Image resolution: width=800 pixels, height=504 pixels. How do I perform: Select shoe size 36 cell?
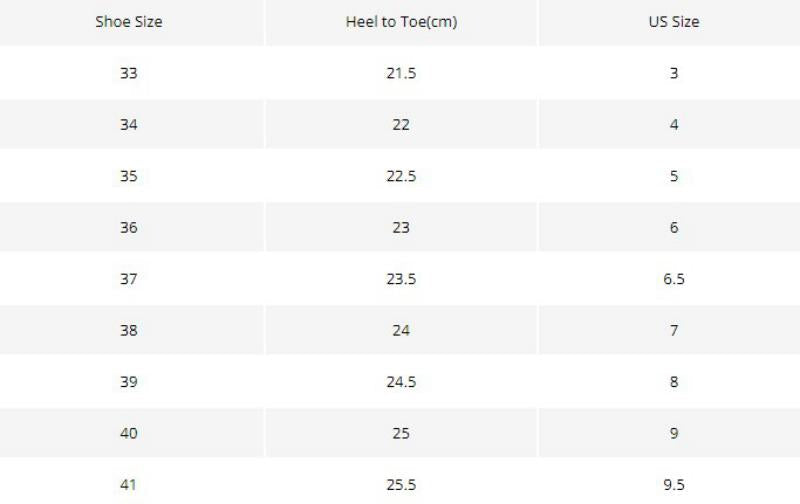[x=129, y=228]
